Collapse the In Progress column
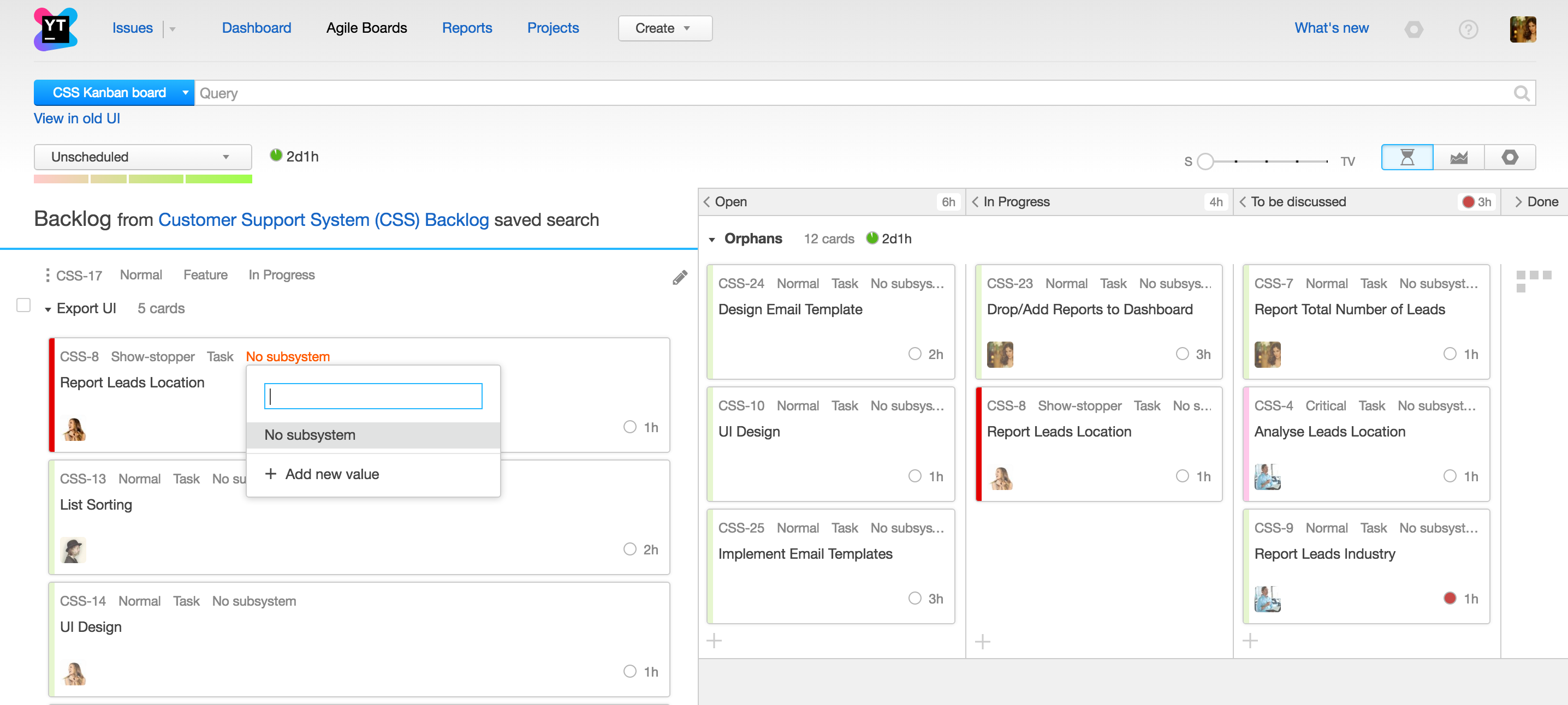The height and width of the screenshot is (705, 1568). pyautogui.click(x=975, y=202)
